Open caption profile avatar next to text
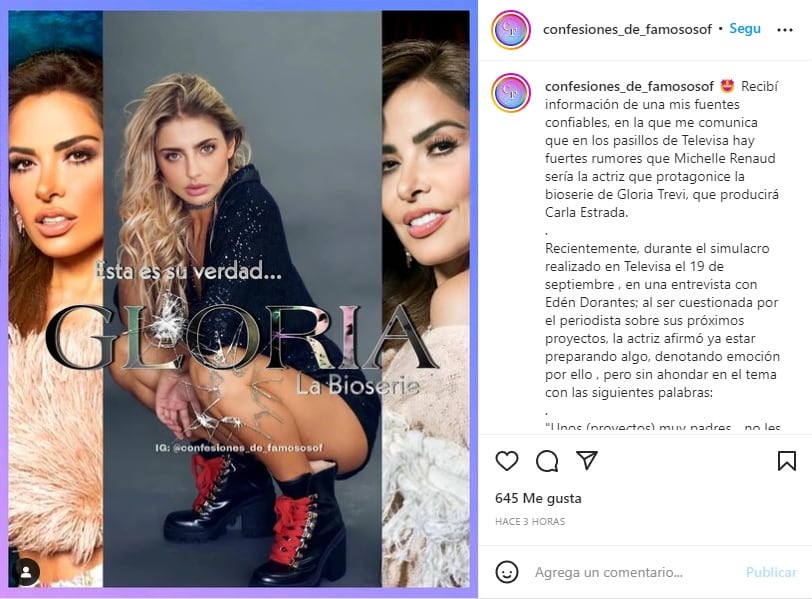The image size is (812, 599). (511, 93)
